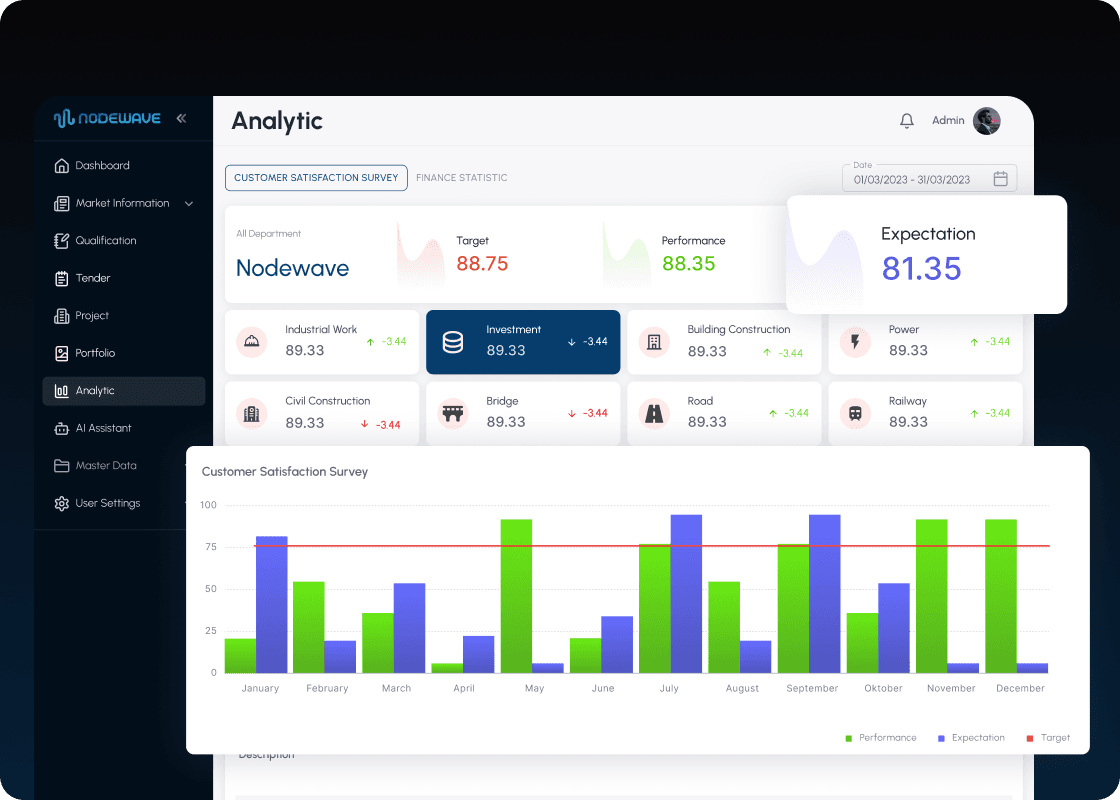Viewport: 1120px width, 800px height.
Task: Click the Admin username label
Action: pos(948,121)
